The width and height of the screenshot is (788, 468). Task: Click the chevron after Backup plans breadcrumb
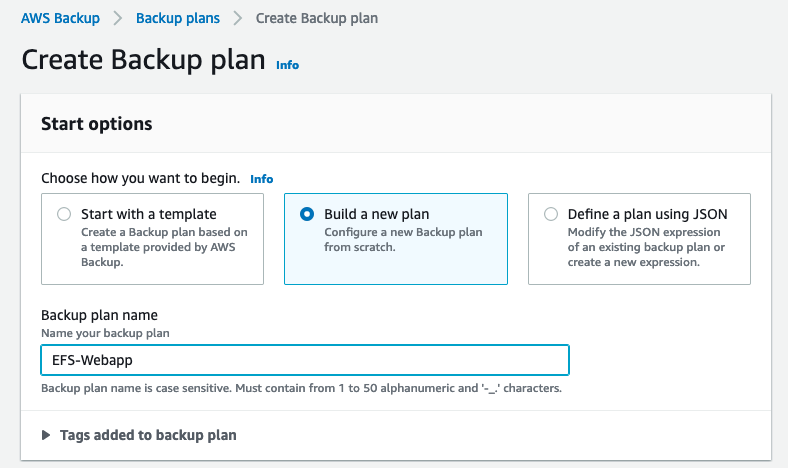tap(238, 18)
